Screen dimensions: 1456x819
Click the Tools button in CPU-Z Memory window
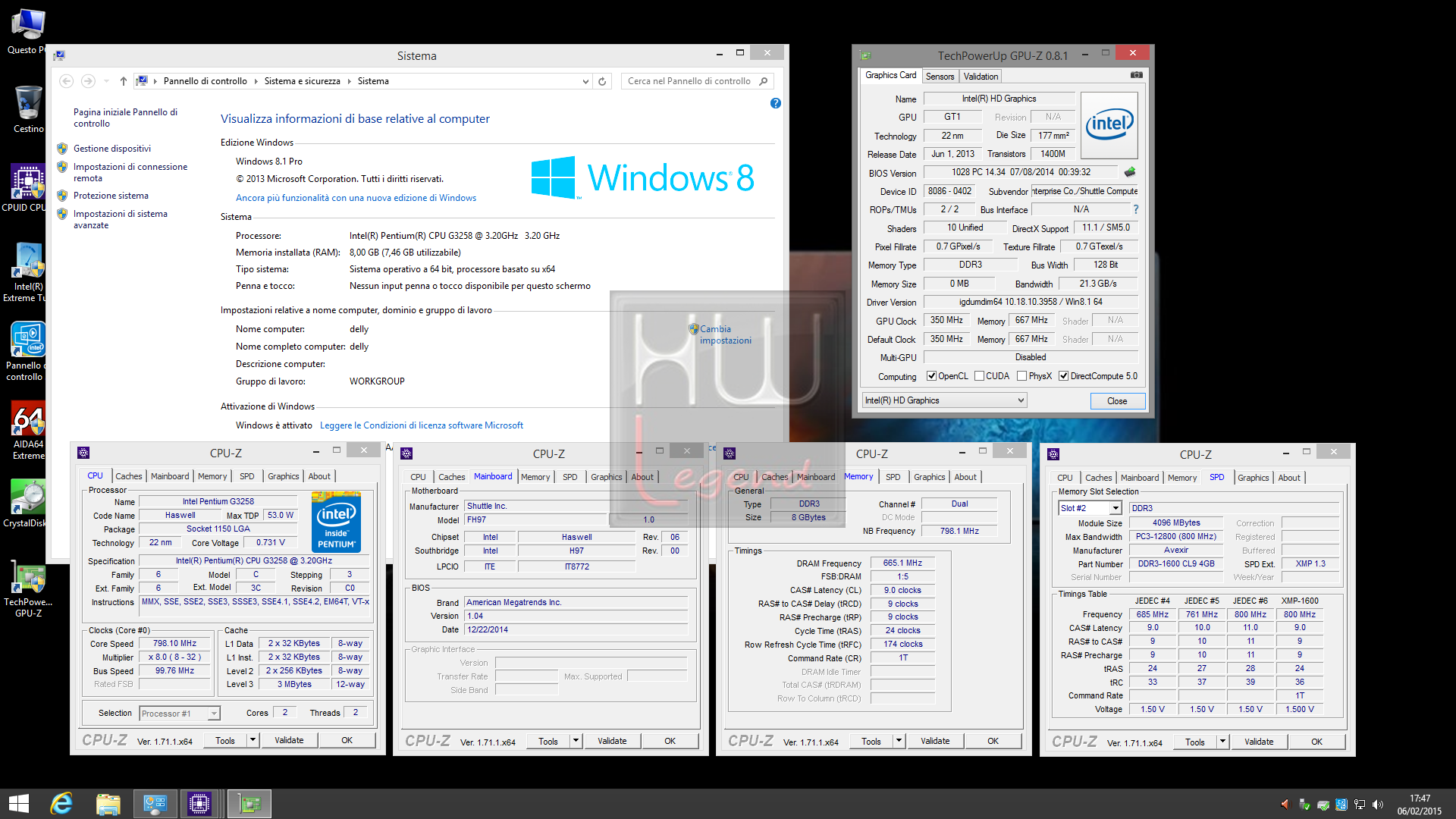[x=871, y=741]
